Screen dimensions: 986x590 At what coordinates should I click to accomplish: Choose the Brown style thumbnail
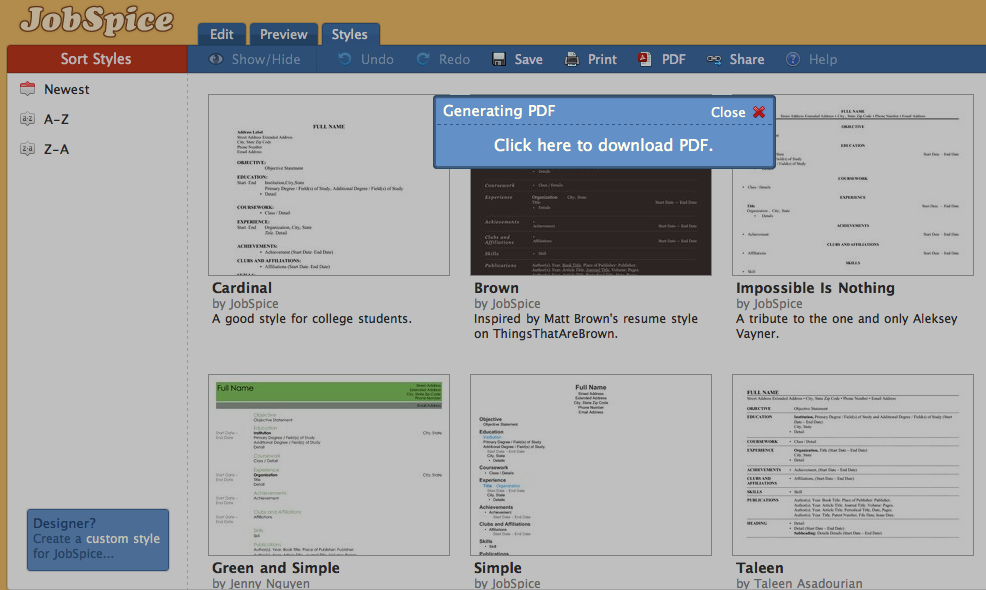(x=591, y=221)
